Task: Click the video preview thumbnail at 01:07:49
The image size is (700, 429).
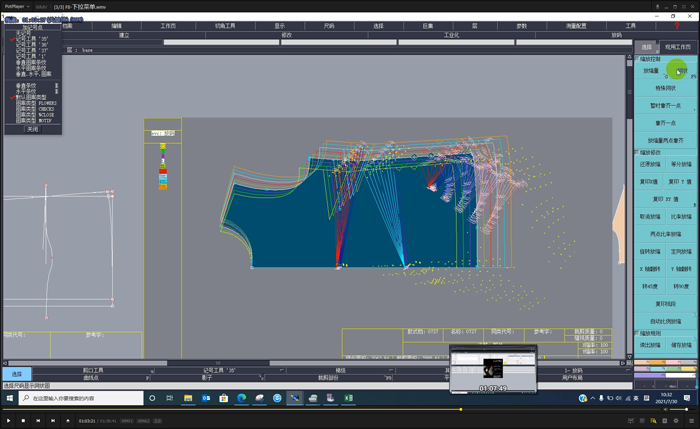Action: pyautogui.click(x=493, y=369)
